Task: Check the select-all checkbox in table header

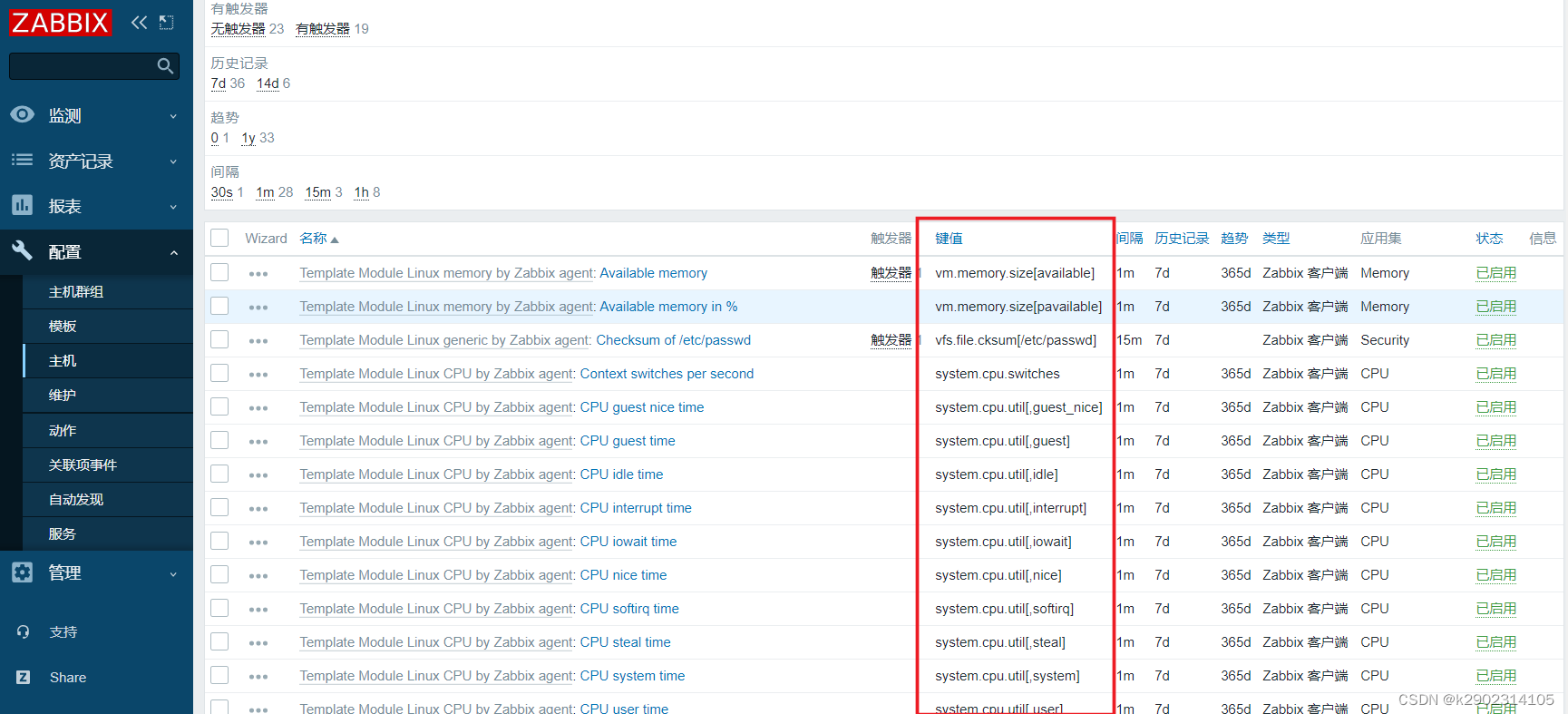Action: tap(219, 238)
